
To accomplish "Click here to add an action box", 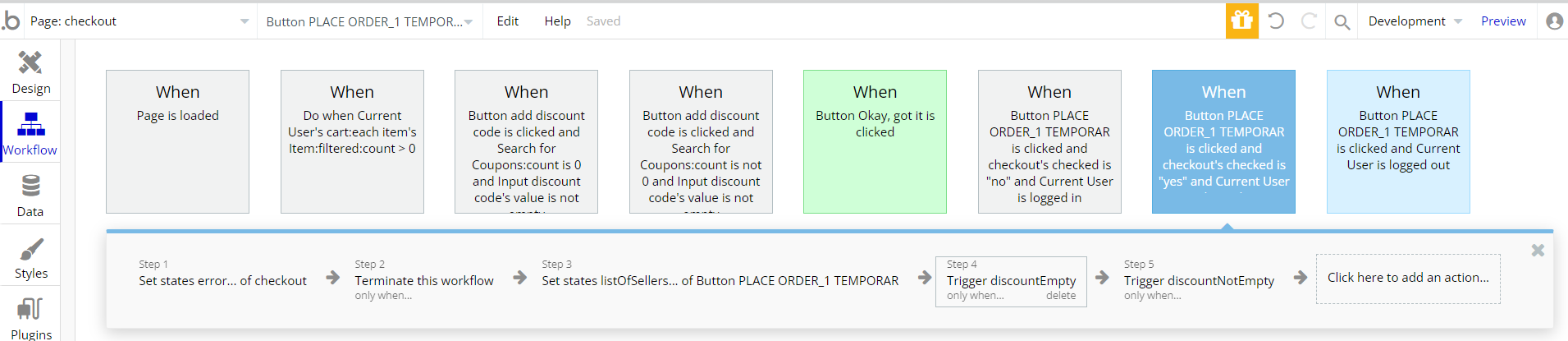I will pos(1407,279).
